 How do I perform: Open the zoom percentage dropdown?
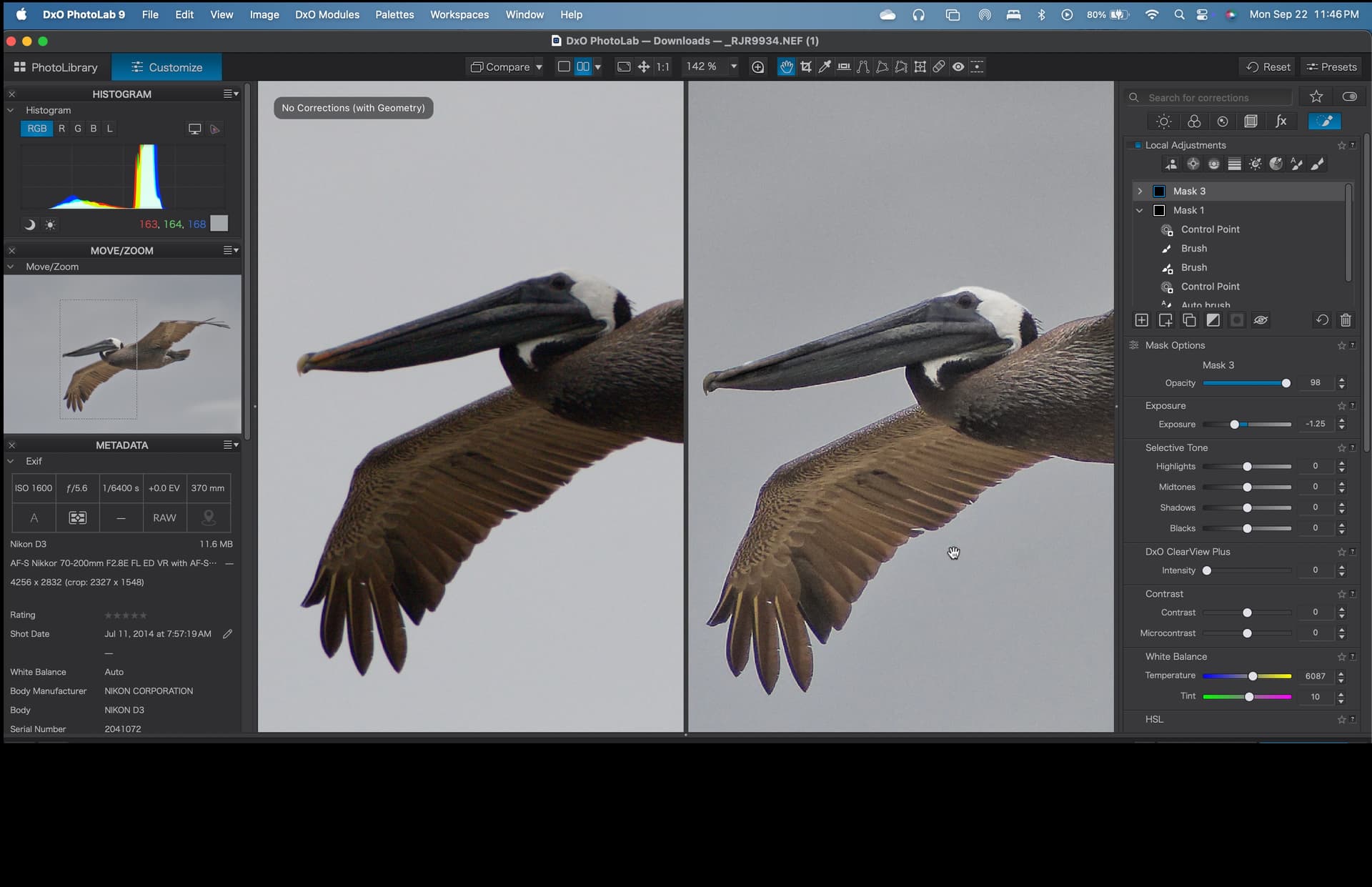tap(733, 66)
